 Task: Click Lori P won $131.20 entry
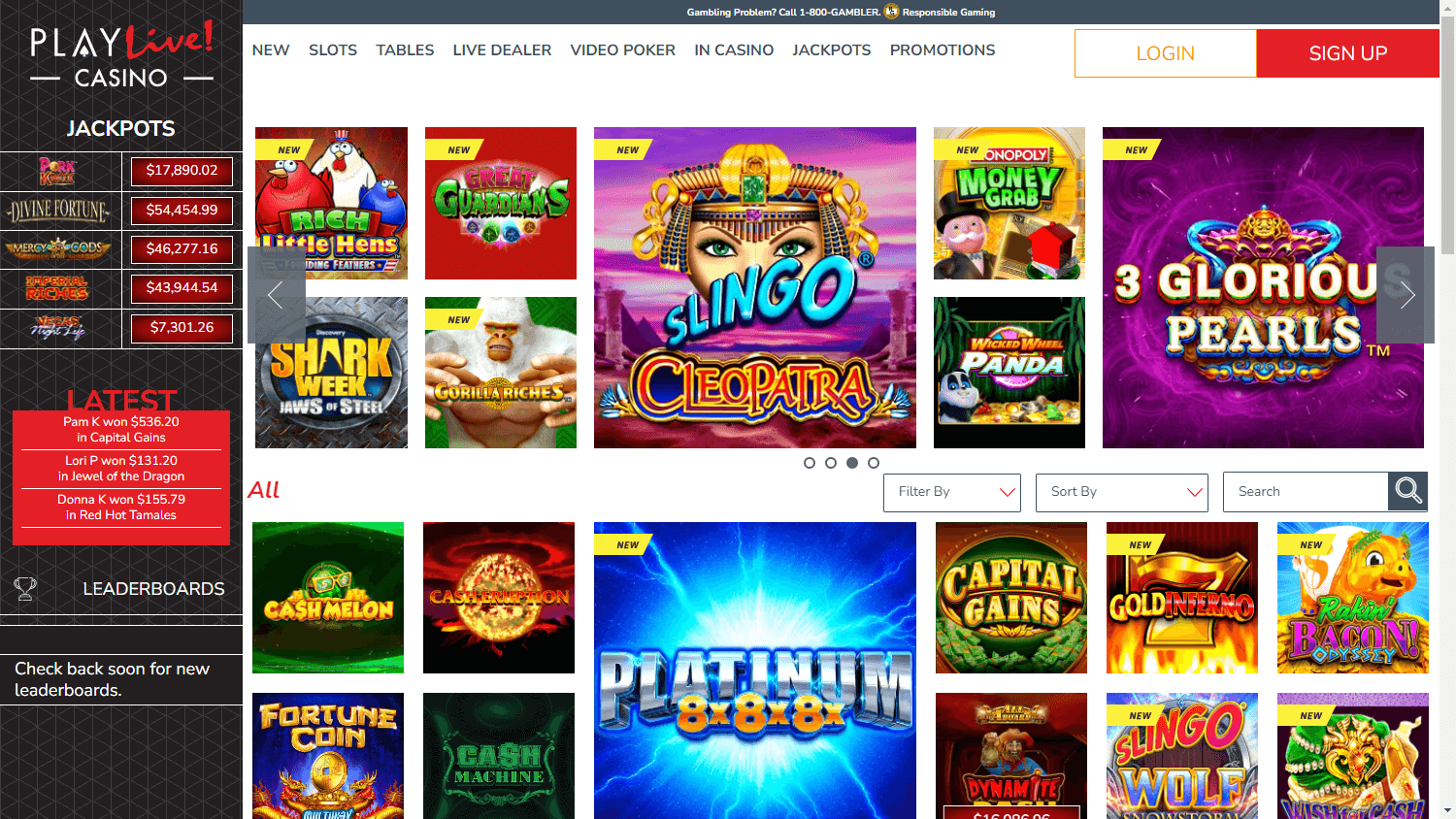click(x=121, y=469)
